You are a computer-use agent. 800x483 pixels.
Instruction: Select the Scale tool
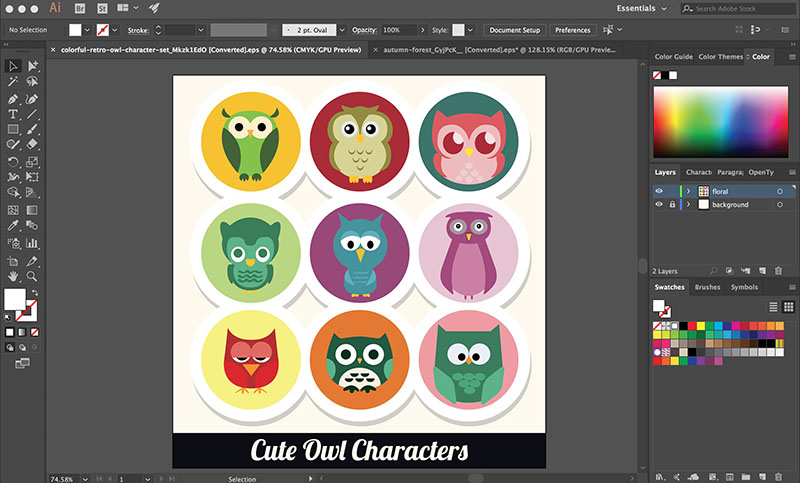click(32, 162)
